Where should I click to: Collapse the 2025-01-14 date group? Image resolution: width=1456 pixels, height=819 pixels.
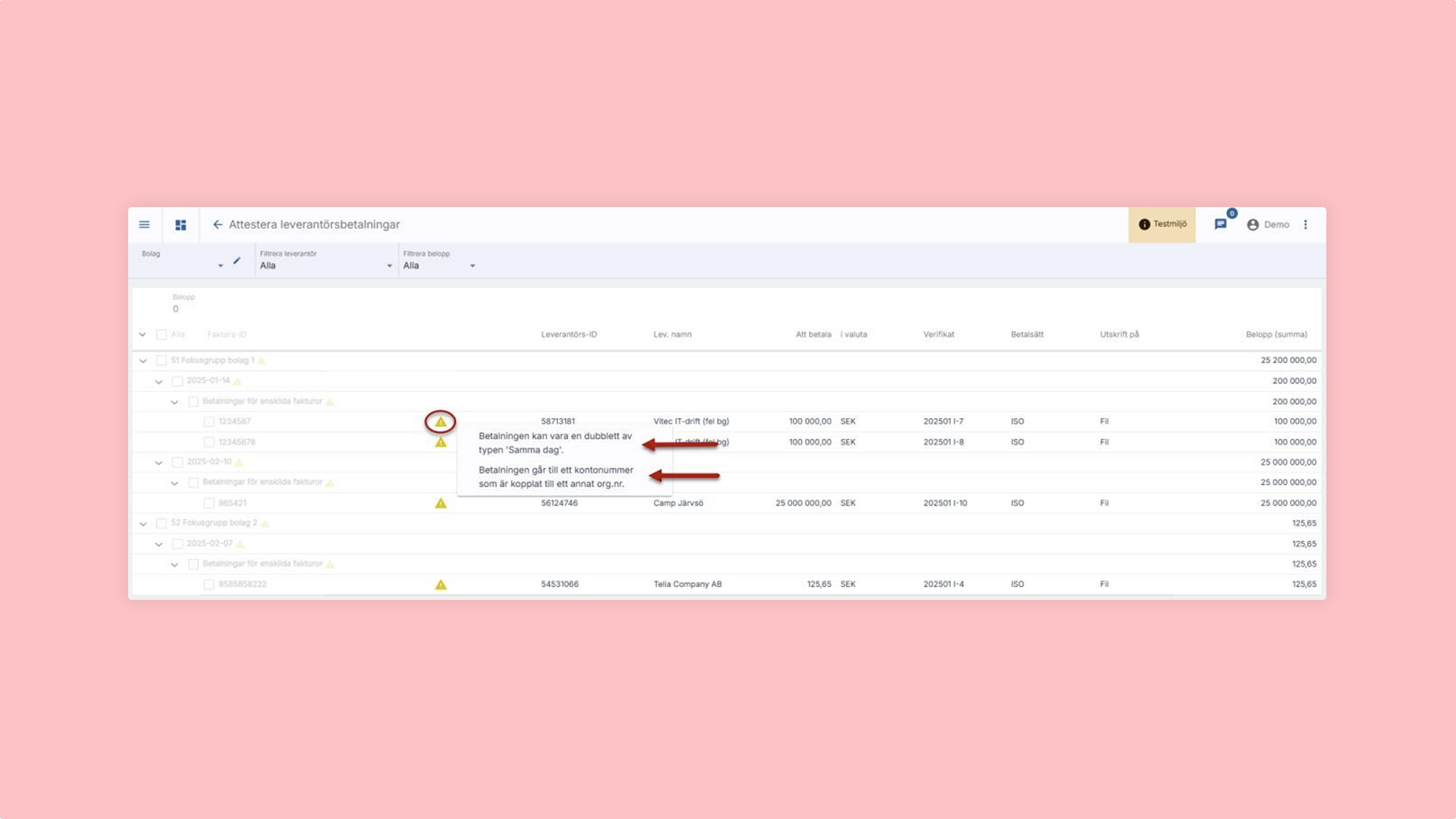click(x=158, y=381)
